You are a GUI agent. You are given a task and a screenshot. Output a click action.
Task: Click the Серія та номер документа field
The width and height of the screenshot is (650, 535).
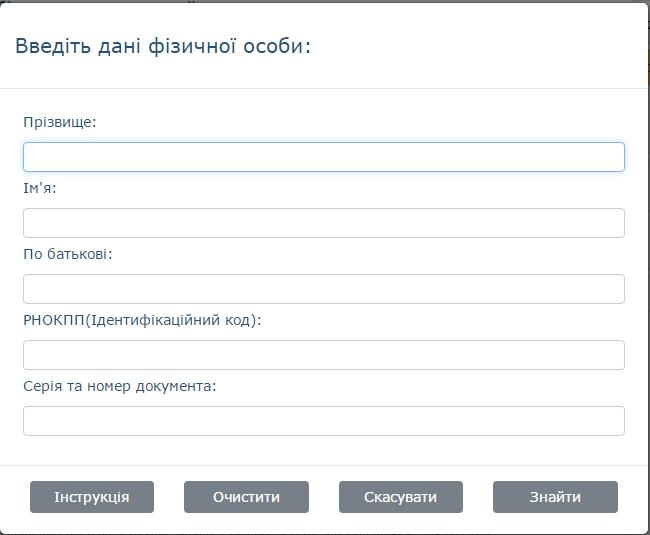point(323,421)
